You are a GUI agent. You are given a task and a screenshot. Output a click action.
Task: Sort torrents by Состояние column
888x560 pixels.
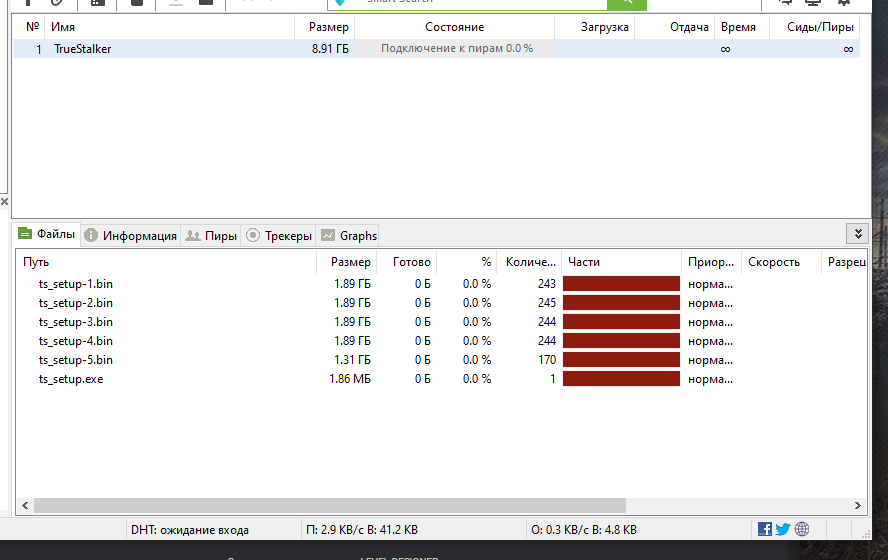pyautogui.click(x=454, y=27)
